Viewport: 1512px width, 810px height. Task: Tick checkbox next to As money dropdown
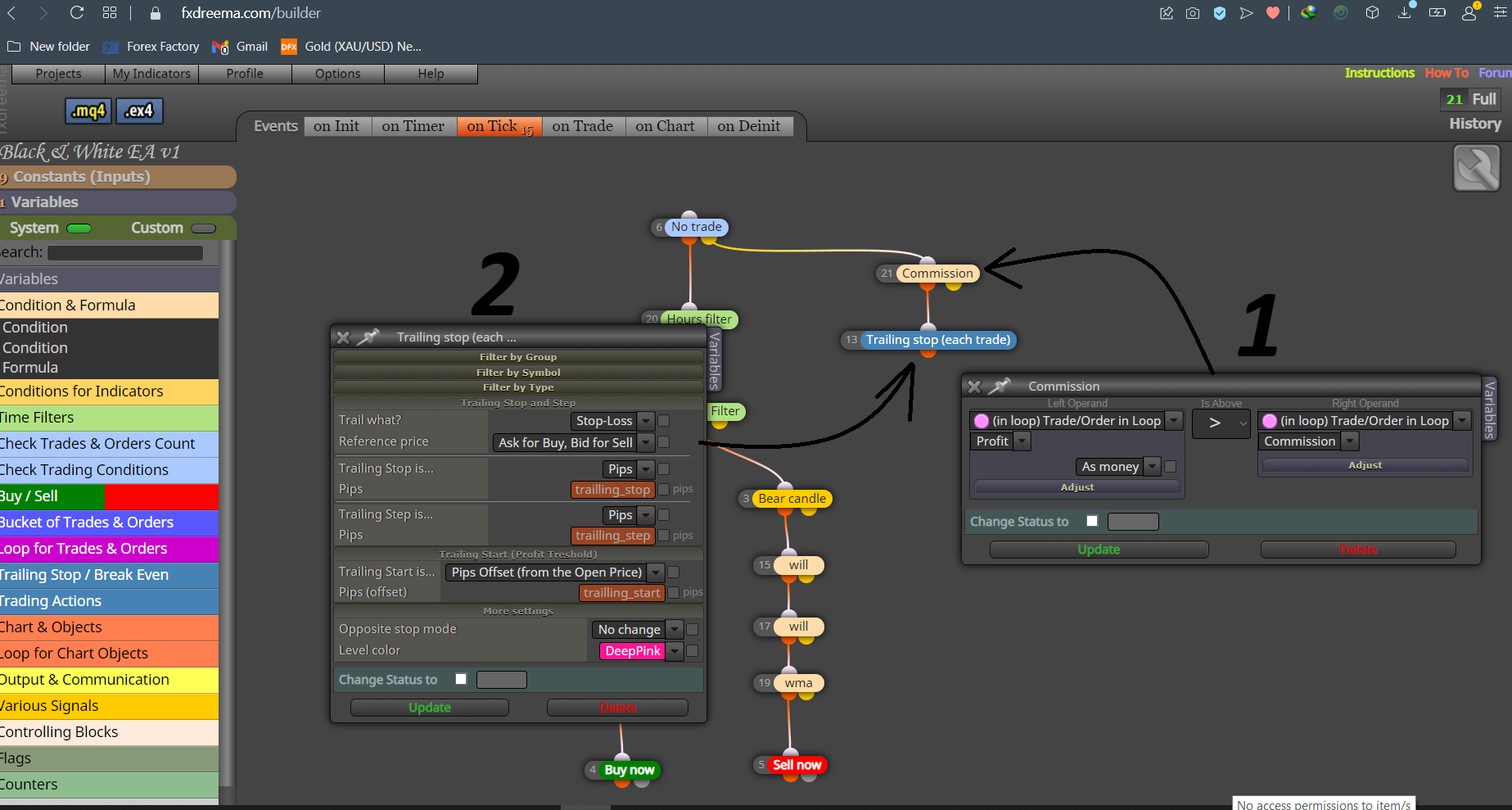(x=1171, y=466)
